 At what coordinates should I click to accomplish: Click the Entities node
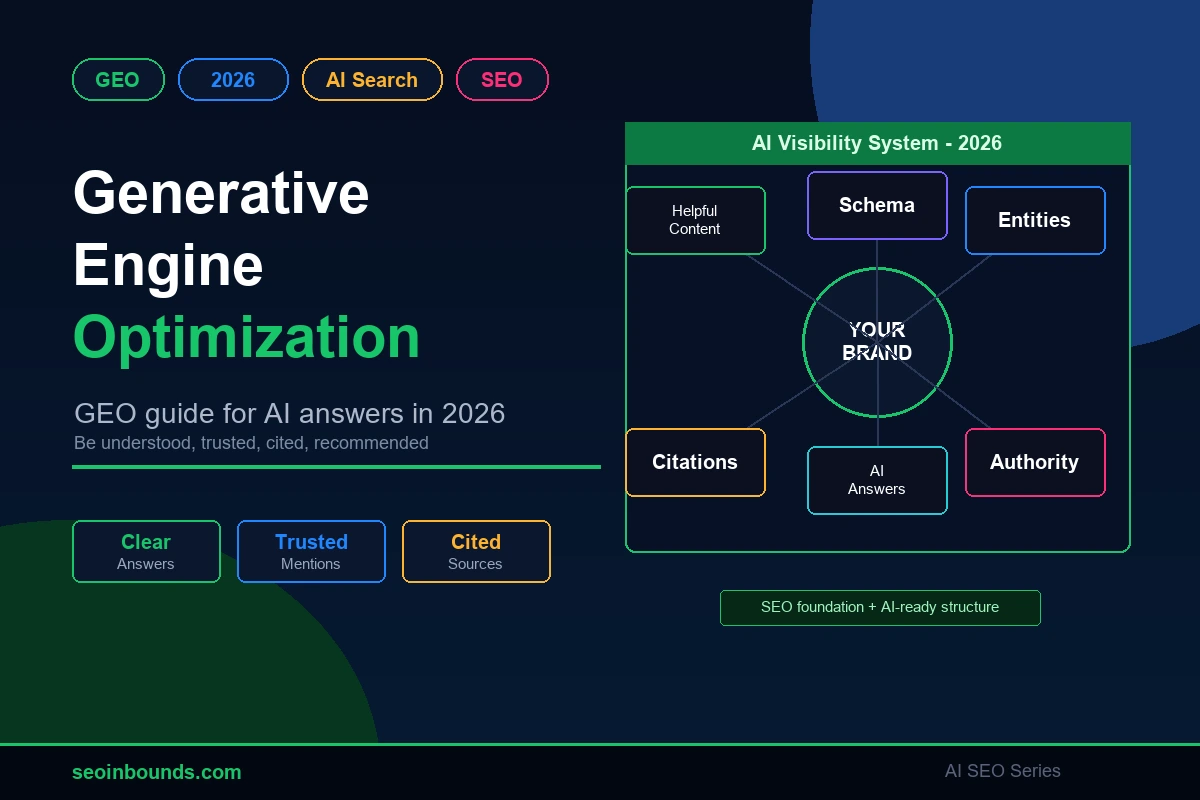click(1035, 220)
